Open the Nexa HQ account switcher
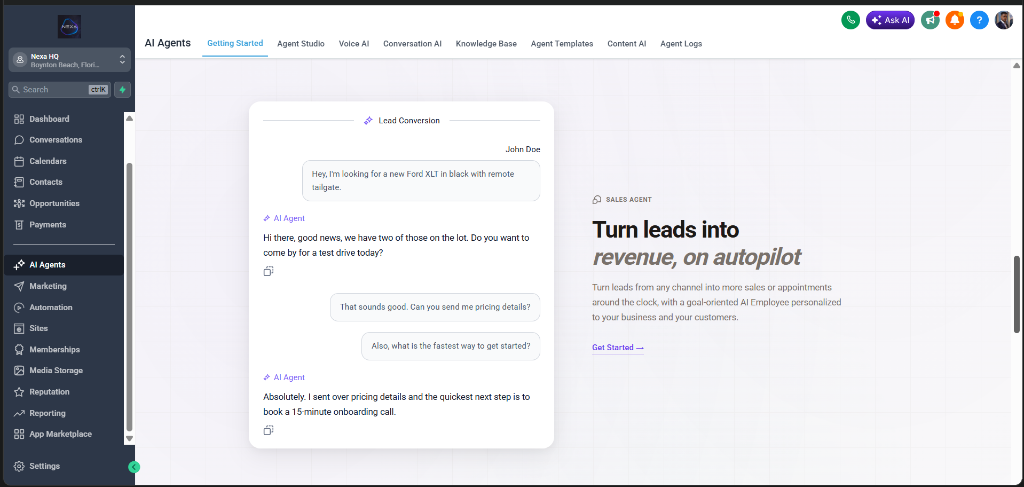Screen dimensions: 1024x487 coord(70,60)
